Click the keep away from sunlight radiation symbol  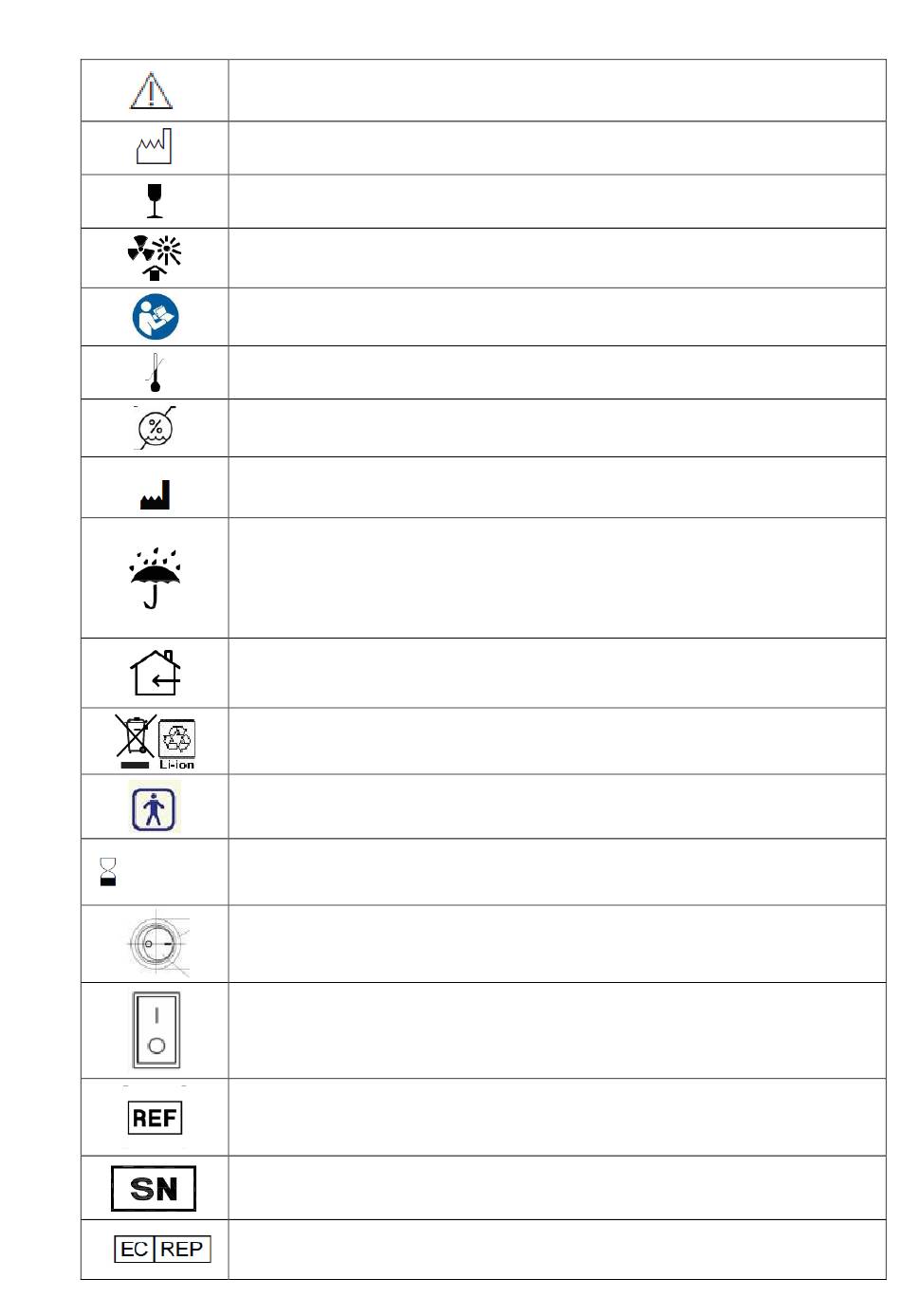click(x=155, y=257)
